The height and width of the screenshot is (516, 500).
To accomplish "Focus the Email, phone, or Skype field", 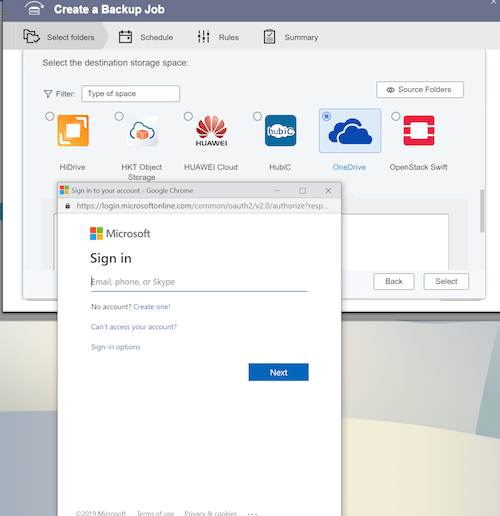I will point(199,282).
